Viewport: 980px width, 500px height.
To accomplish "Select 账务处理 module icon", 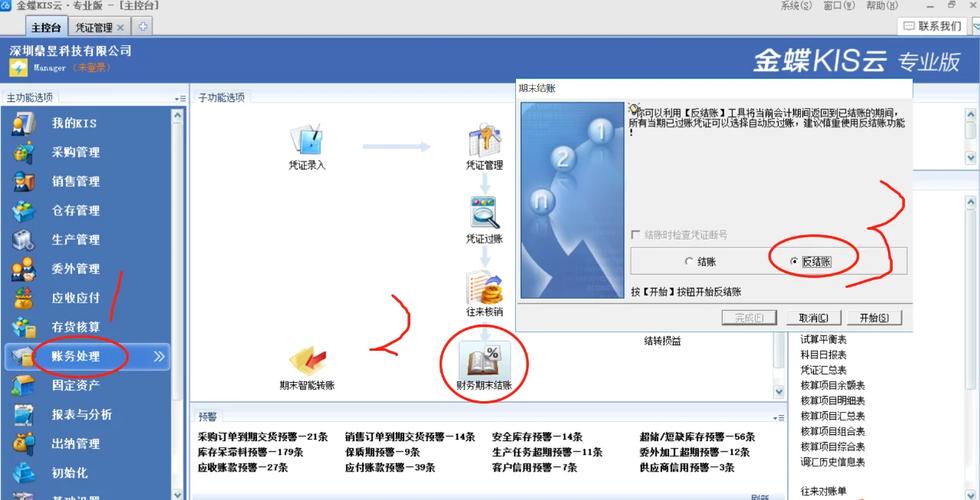I will point(22,356).
